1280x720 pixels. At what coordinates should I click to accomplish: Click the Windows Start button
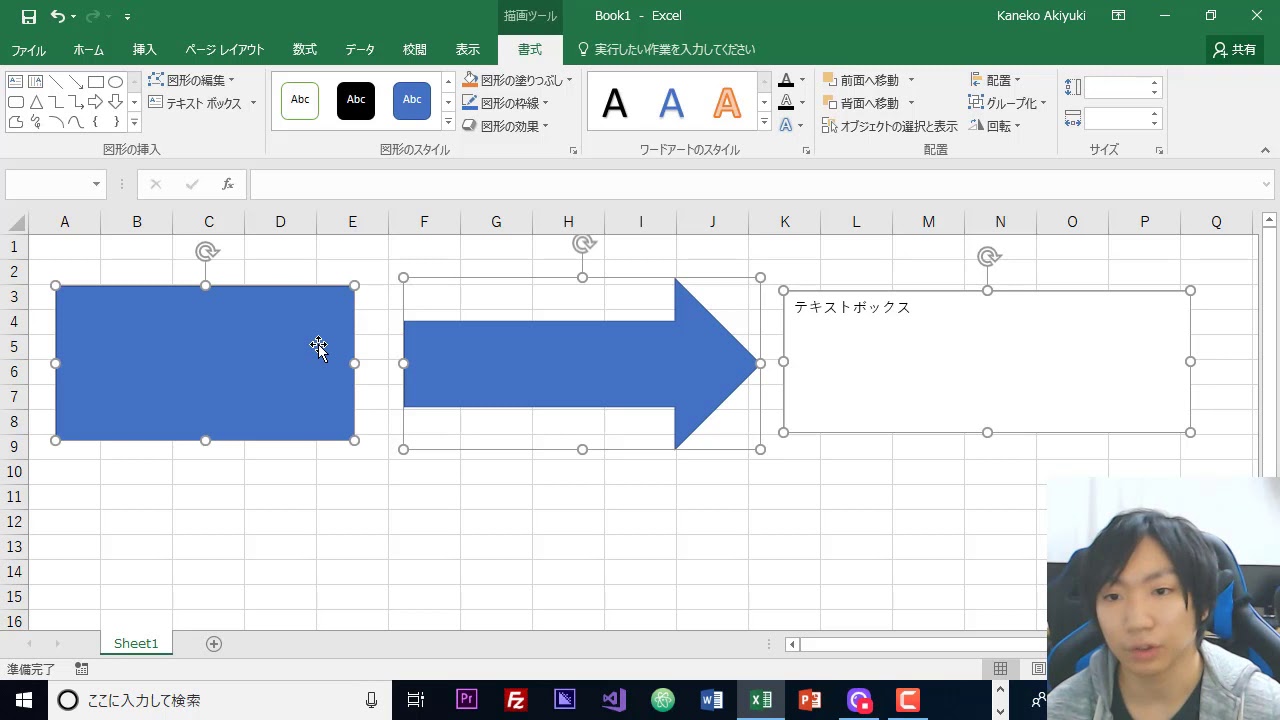[24, 700]
